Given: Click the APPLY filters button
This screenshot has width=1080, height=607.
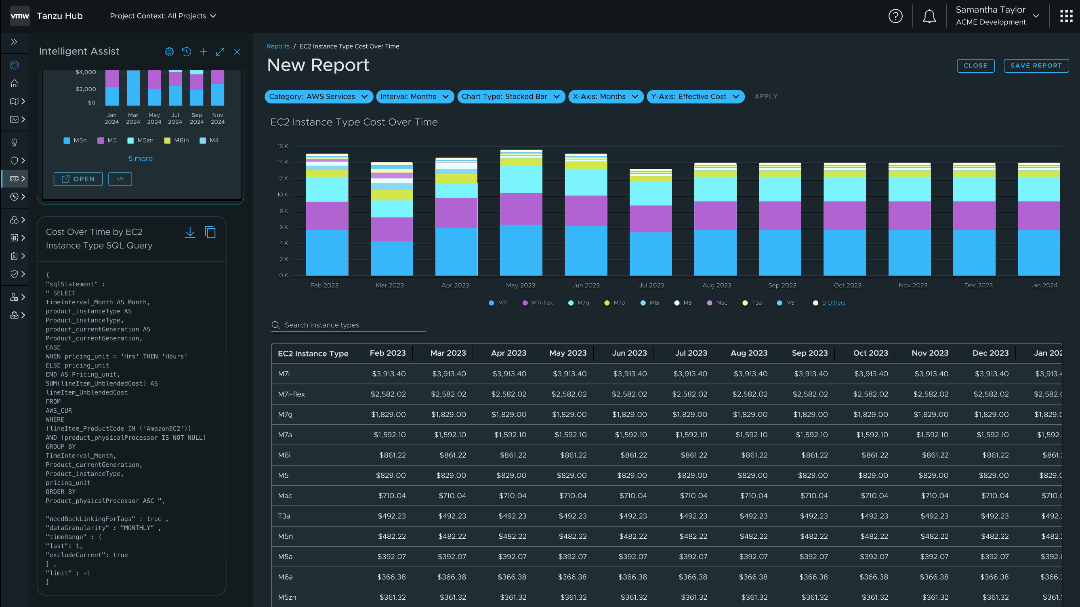Looking at the screenshot, I should tap(766, 96).
